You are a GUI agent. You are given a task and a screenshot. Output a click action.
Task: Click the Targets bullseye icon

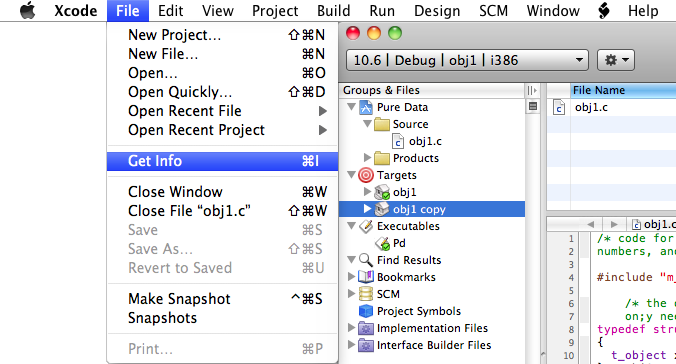tap(366, 175)
